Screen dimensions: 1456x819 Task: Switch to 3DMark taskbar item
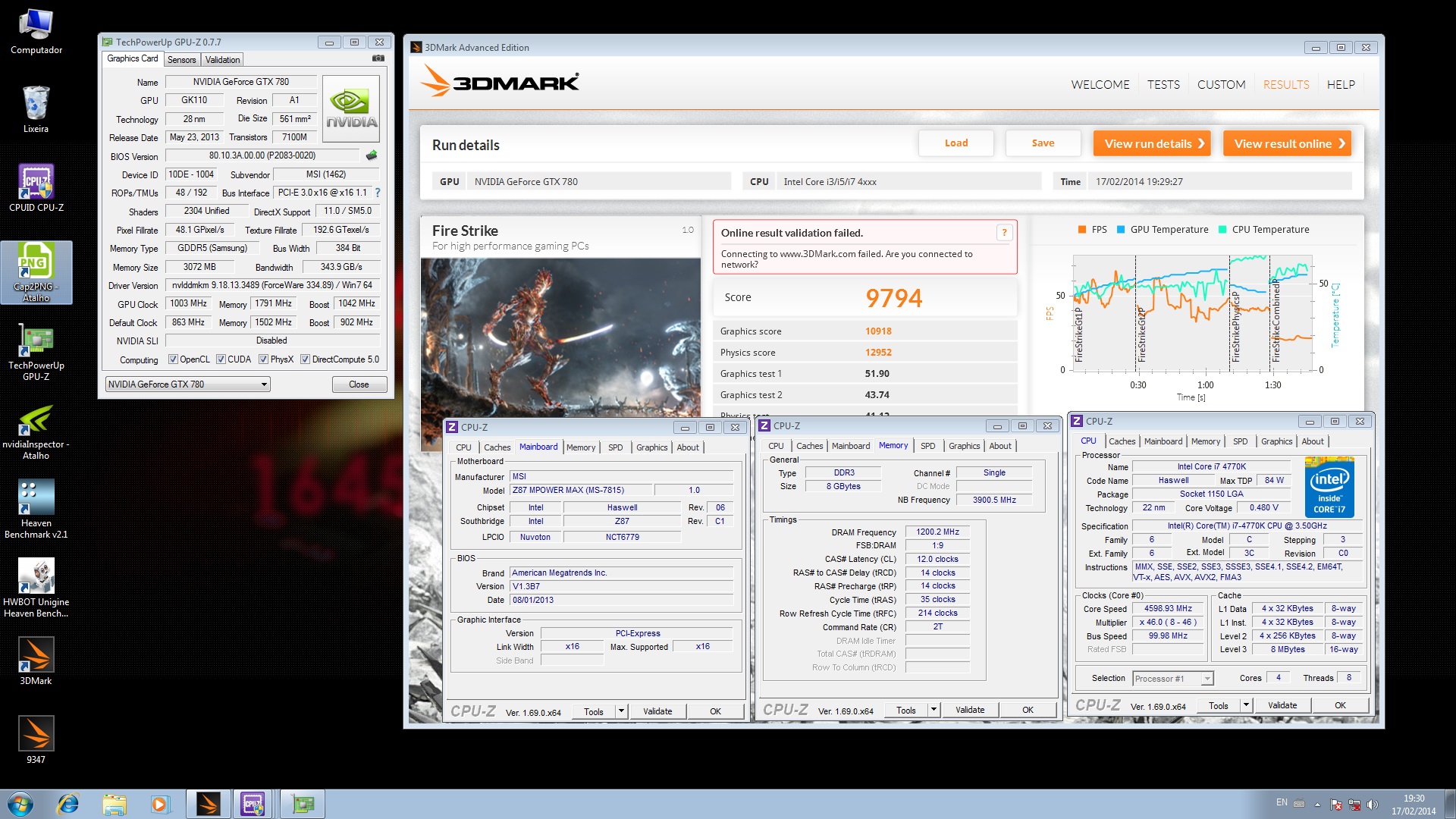207,804
